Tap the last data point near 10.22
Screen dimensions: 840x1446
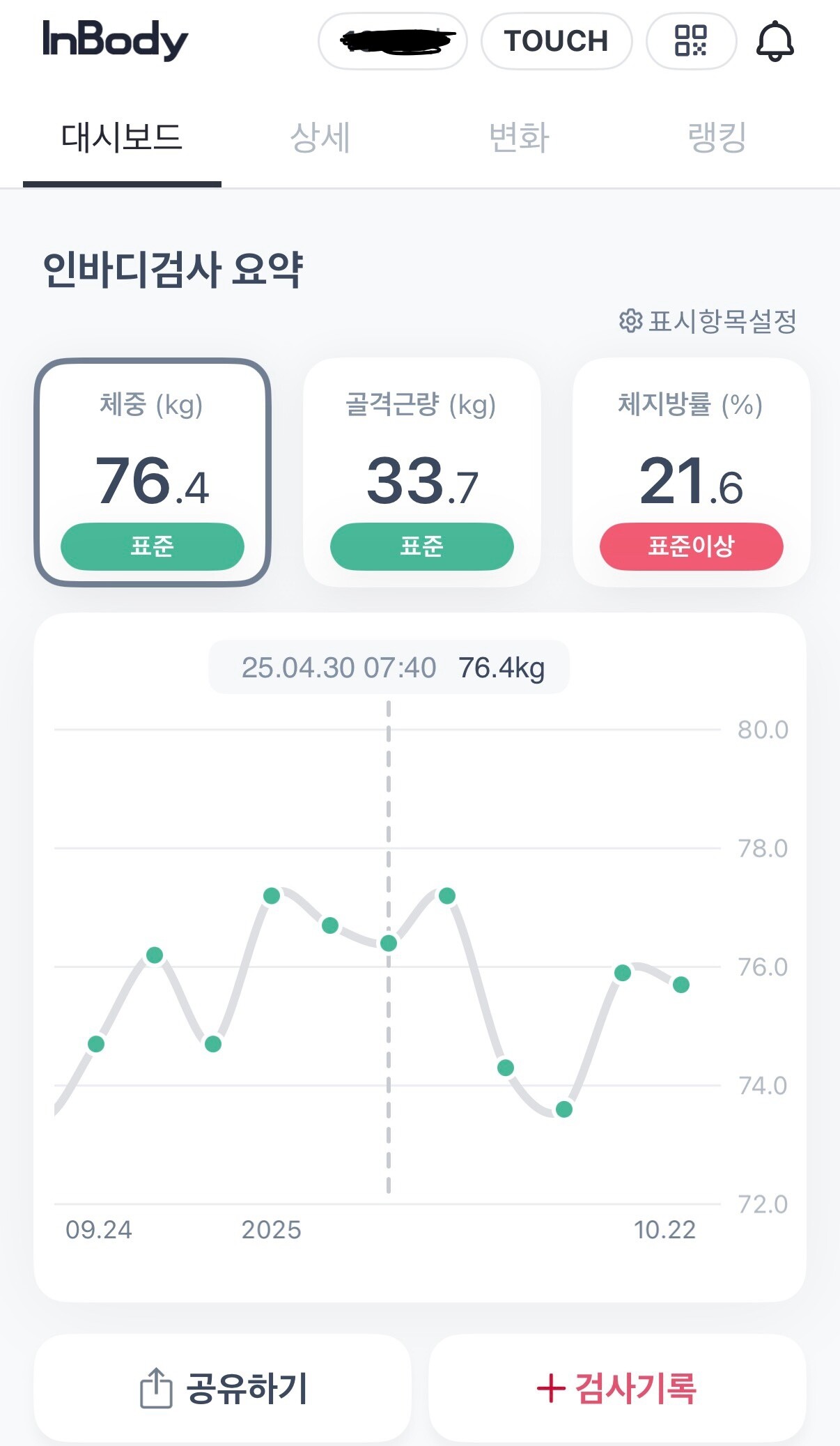tap(681, 985)
